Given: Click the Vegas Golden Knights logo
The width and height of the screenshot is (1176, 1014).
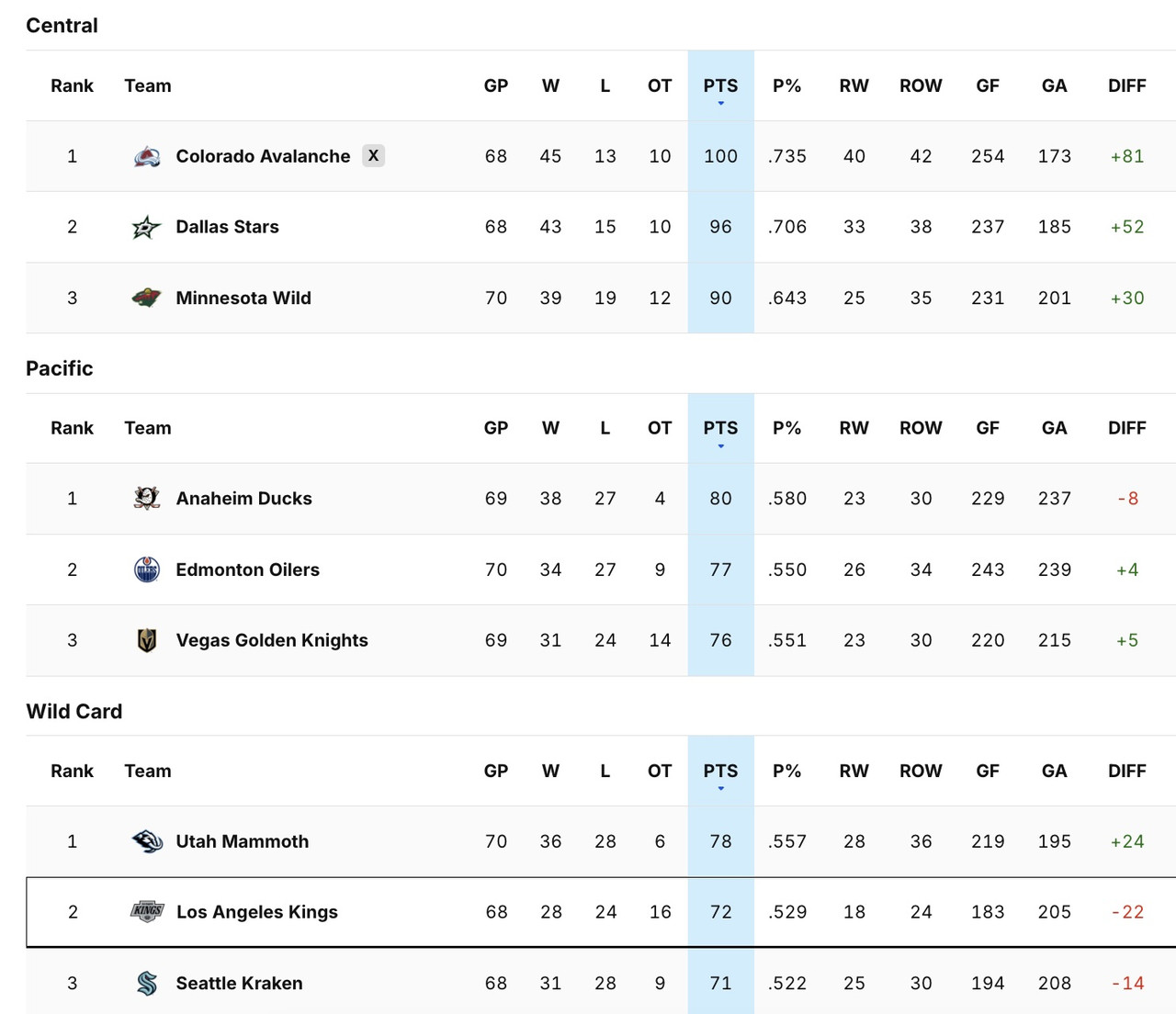Looking at the screenshot, I should (x=147, y=640).
